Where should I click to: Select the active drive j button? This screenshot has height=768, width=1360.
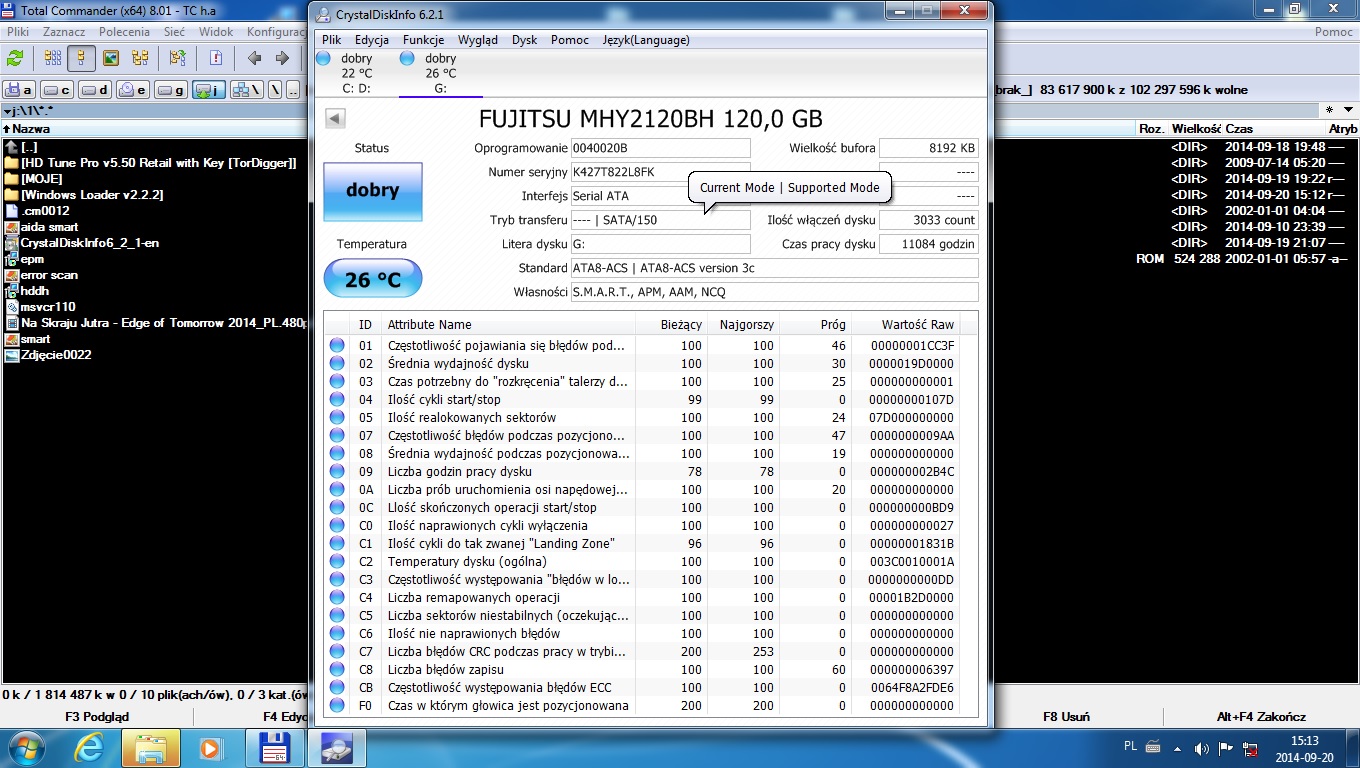[209, 90]
